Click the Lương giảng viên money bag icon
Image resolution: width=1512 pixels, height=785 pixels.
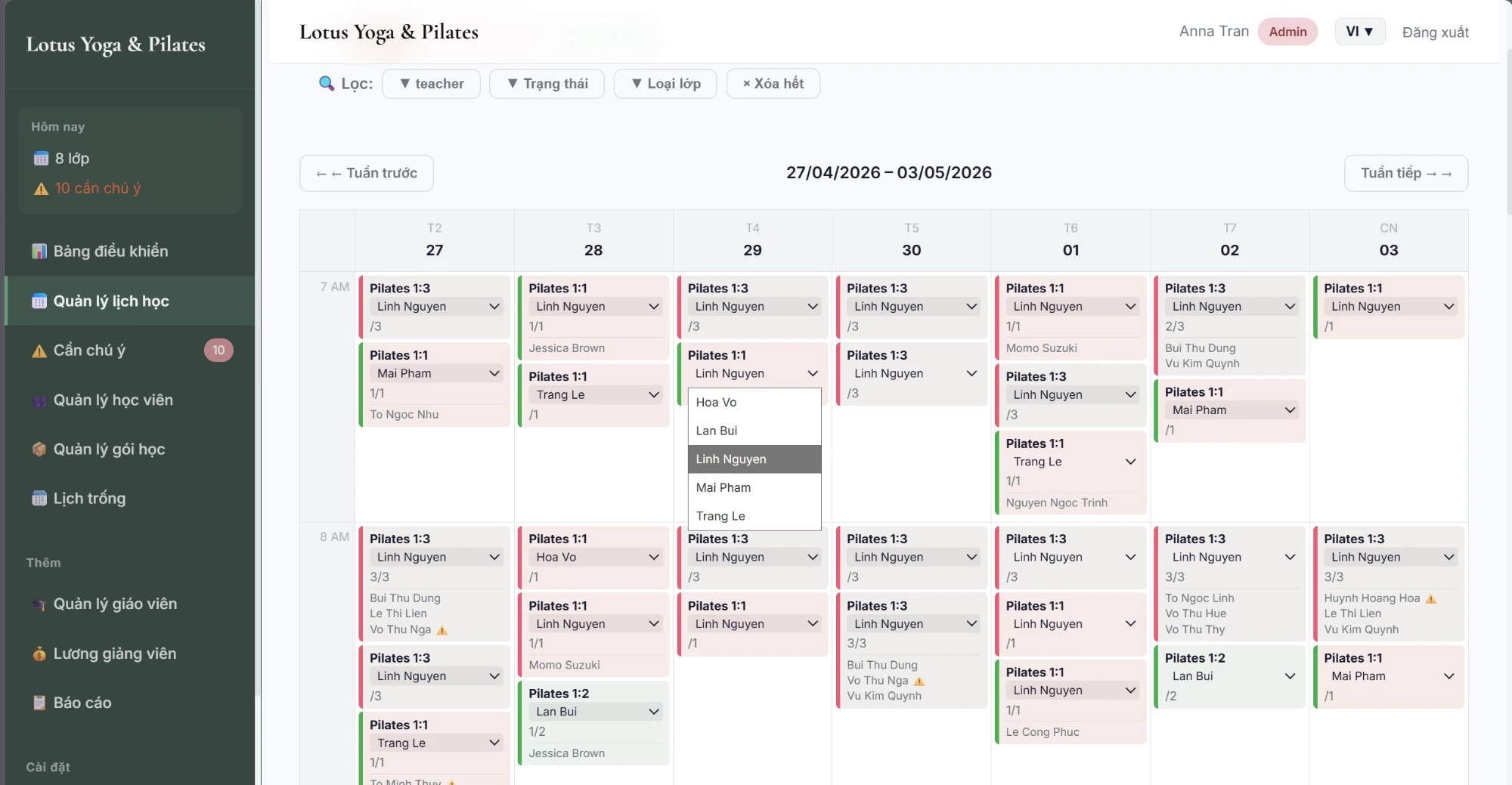pos(39,654)
